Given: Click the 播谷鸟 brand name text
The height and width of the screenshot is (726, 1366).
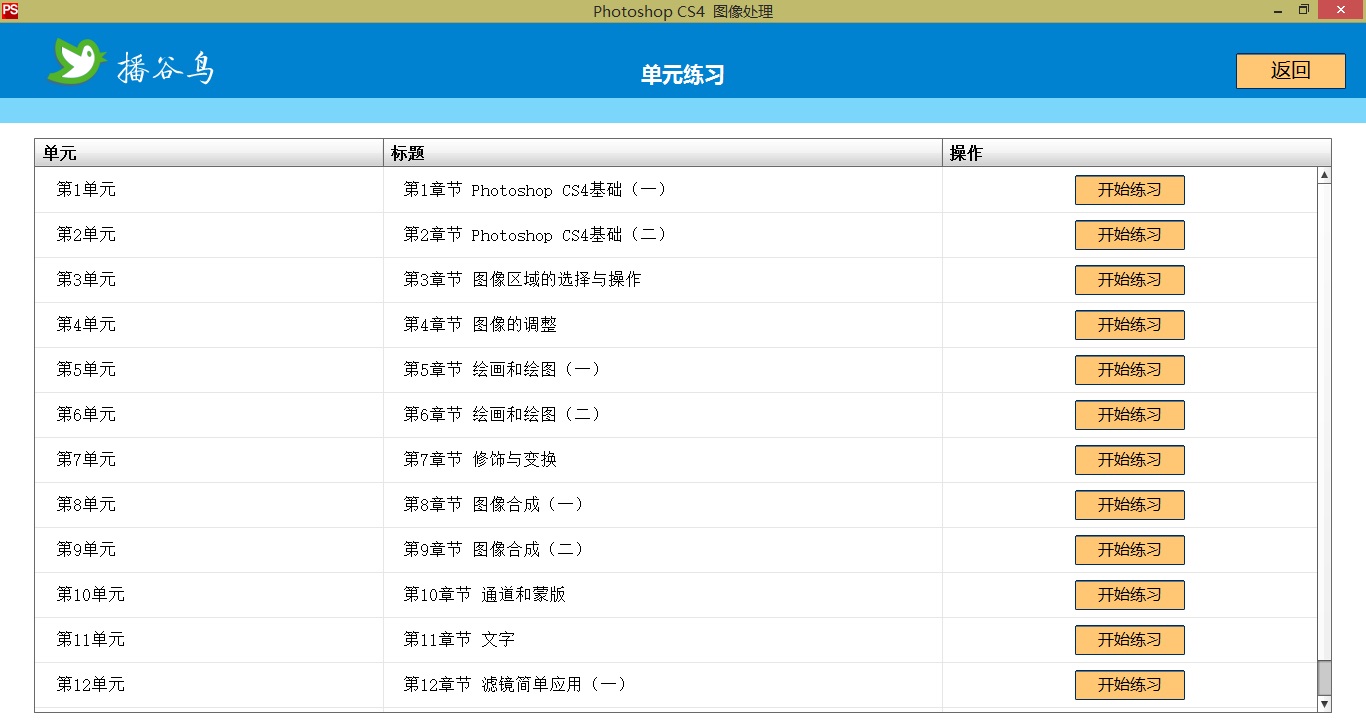Looking at the screenshot, I should click(165, 66).
